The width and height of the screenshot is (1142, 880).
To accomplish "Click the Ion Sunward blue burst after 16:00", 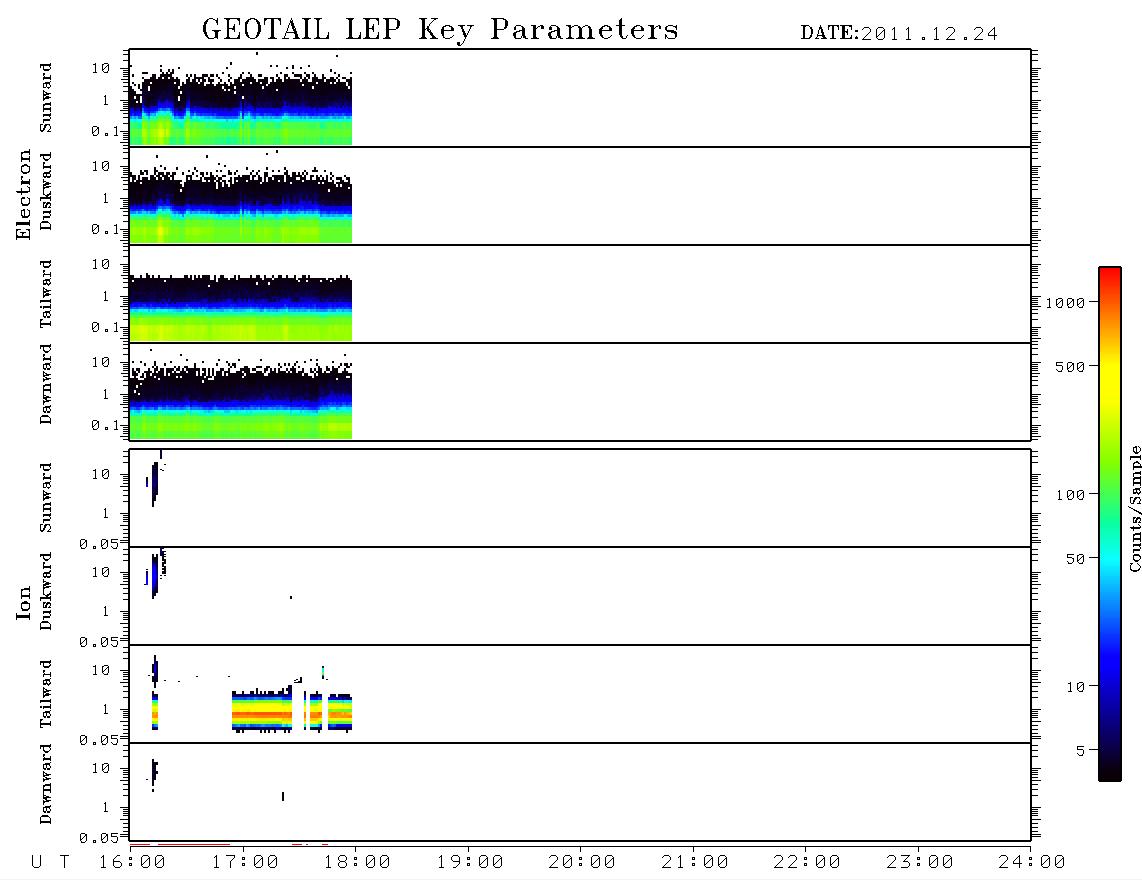I will coord(154,482).
